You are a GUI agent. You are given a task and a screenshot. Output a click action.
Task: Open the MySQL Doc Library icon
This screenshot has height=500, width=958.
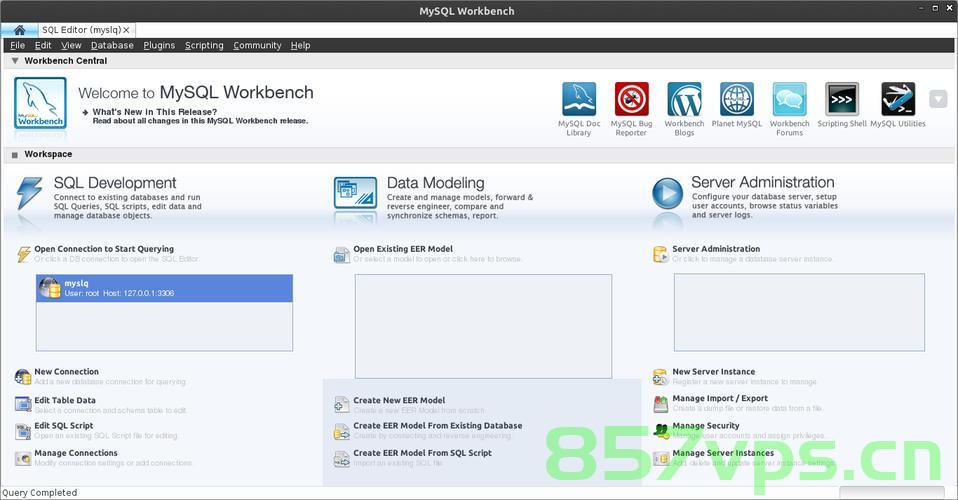579,99
